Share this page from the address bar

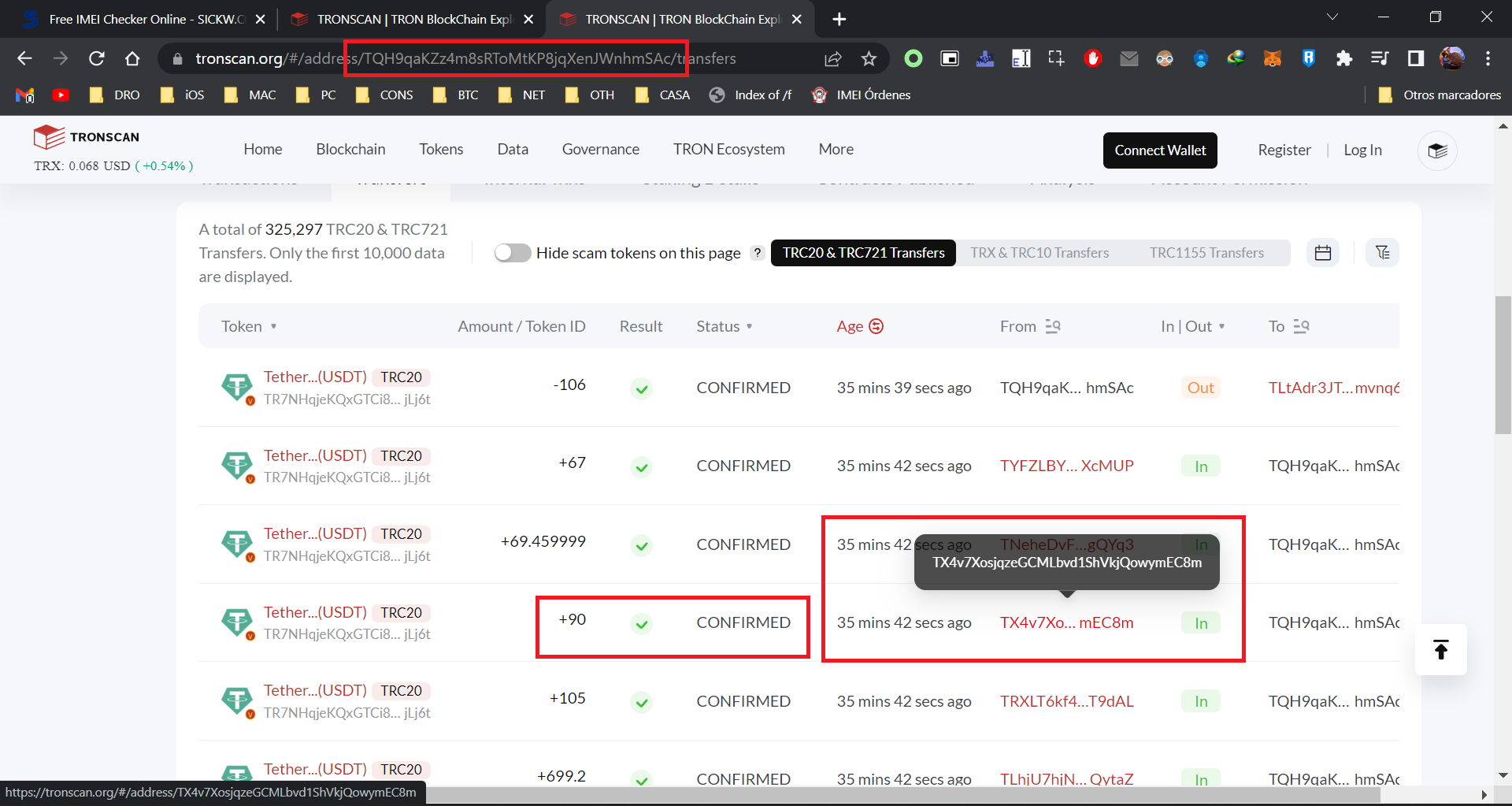point(832,58)
